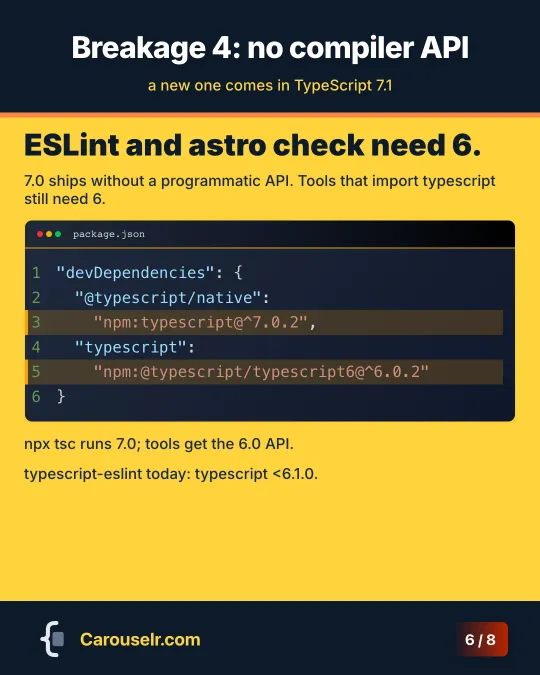Click line number 1 in code gutter
The width and height of the screenshot is (540, 675).
36,272
